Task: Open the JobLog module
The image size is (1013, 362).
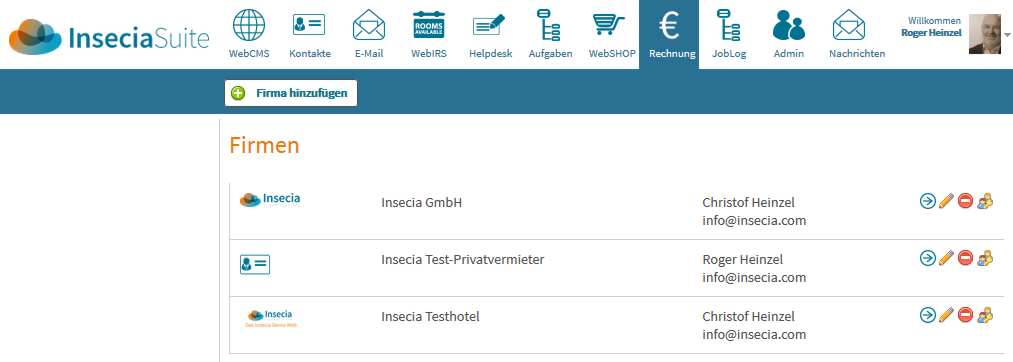Action: pyautogui.click(x=729, y=34)
